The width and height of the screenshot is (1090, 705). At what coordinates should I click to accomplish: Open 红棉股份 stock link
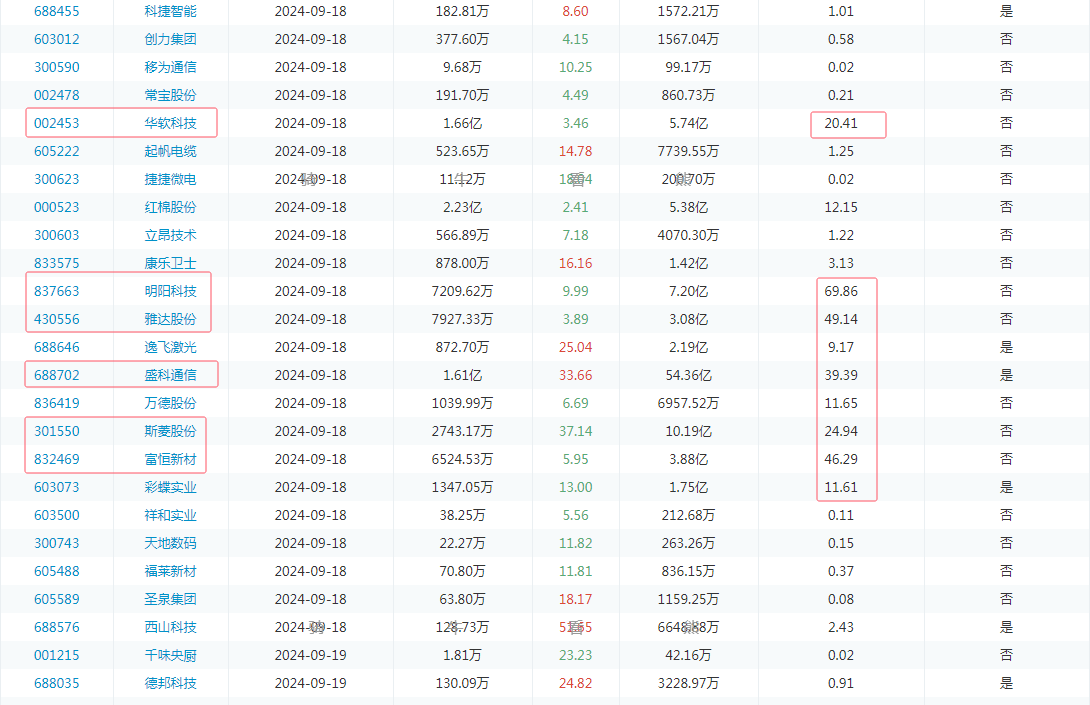[x=170, y=206]
